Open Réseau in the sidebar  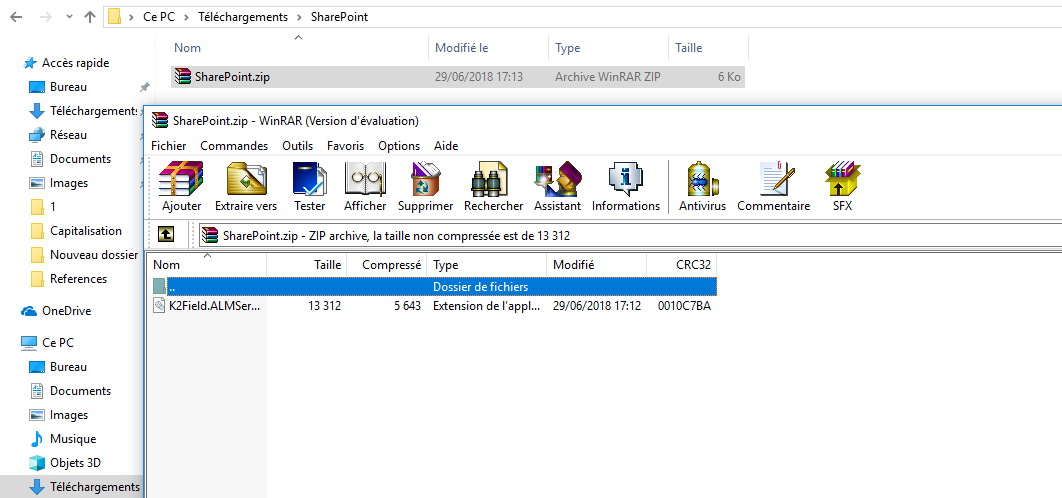[68, 135]
